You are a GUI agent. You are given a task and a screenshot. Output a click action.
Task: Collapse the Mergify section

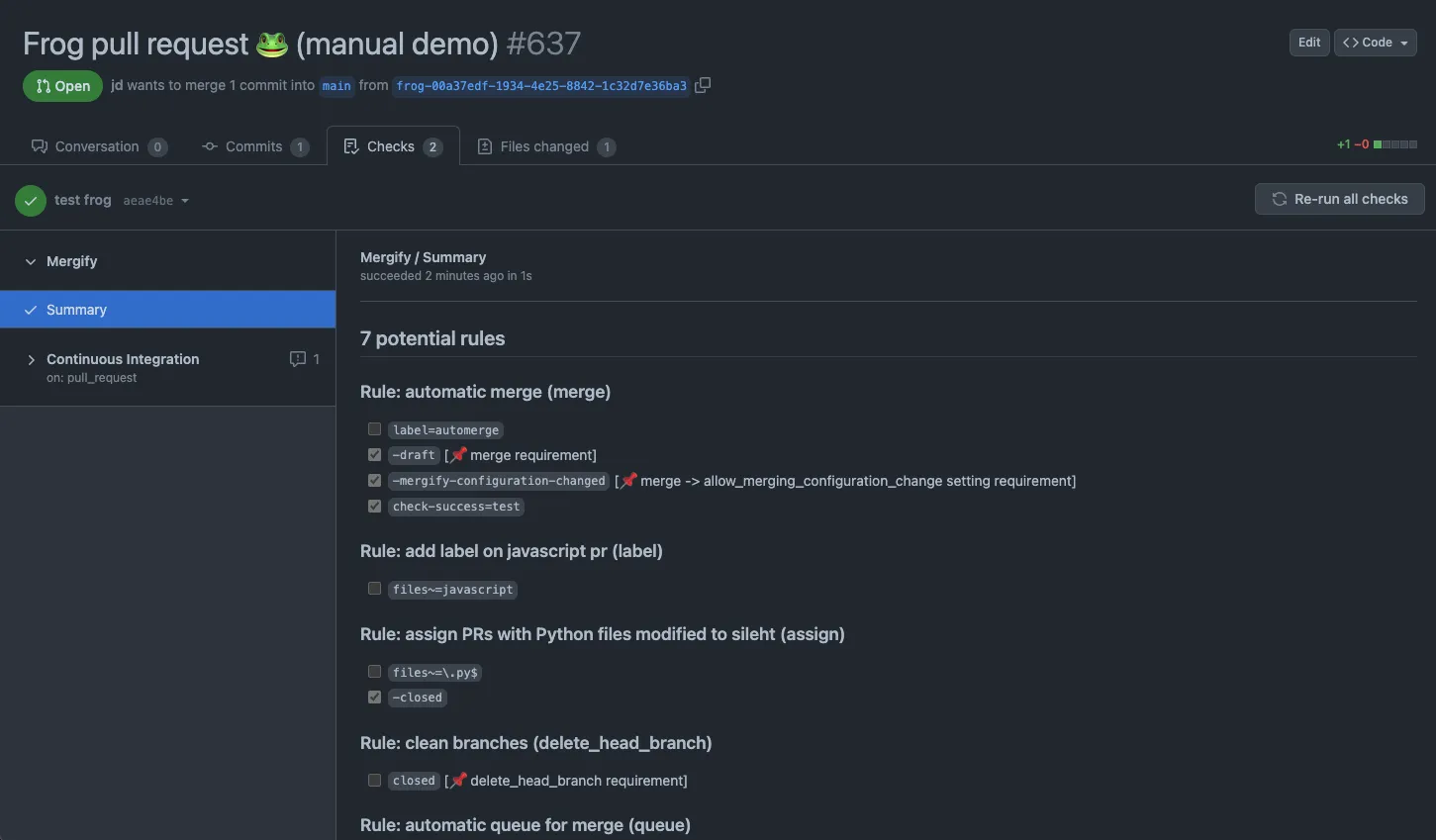pyautogui.click(x=30, y=261)
